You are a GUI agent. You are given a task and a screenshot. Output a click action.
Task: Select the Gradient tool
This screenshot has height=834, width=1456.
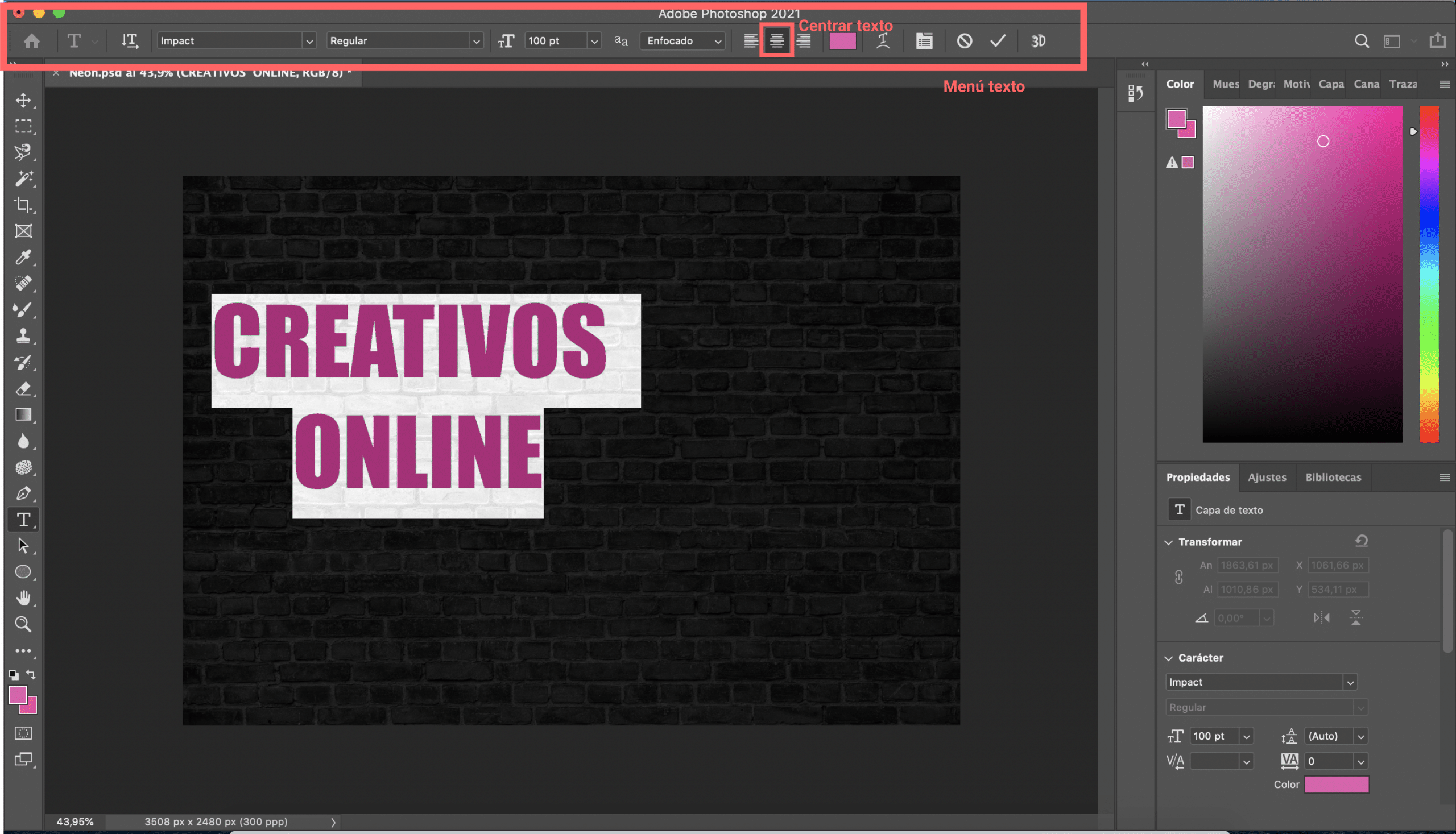point(23,414)
